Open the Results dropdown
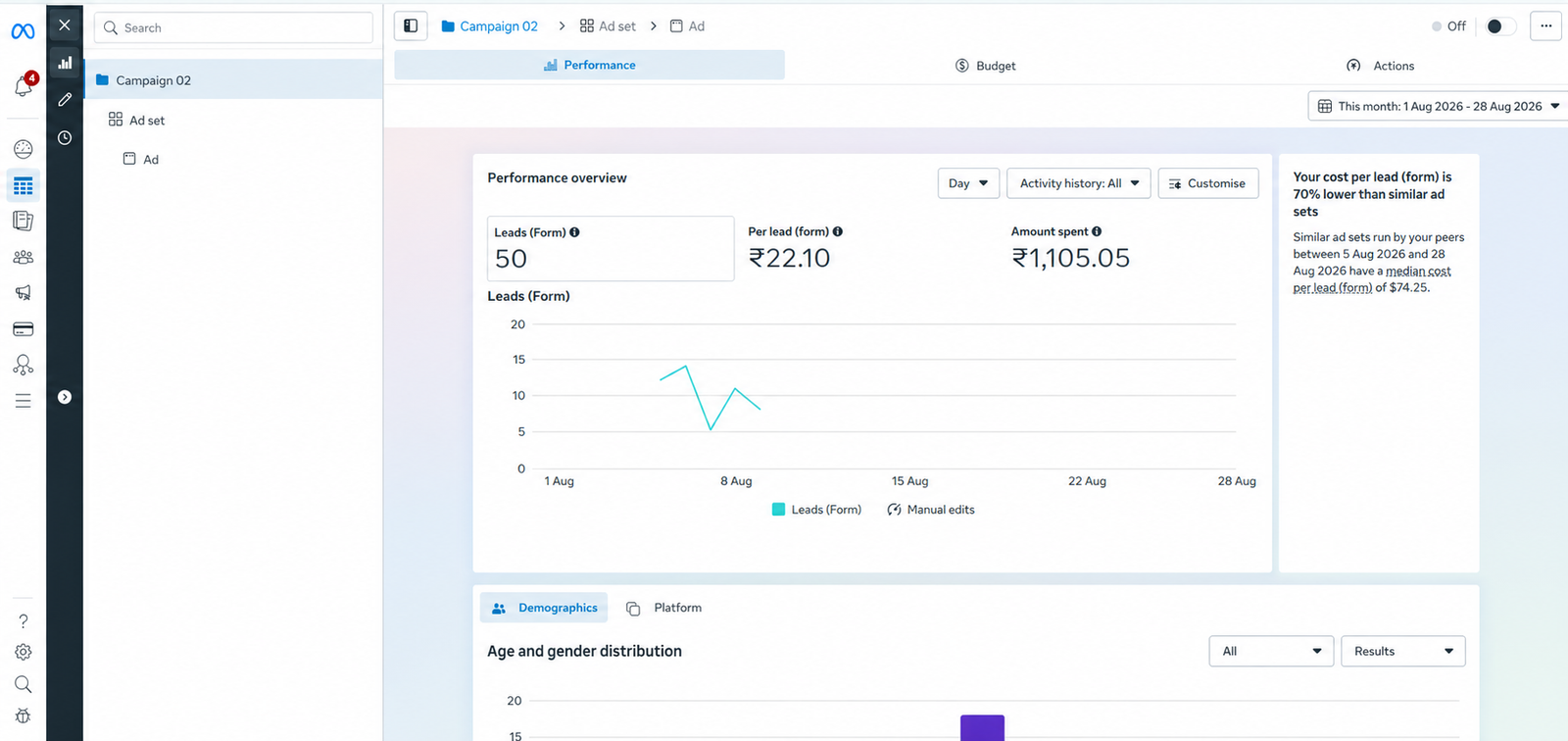Screen dimensions: 1568x741 click(1403, 652)
